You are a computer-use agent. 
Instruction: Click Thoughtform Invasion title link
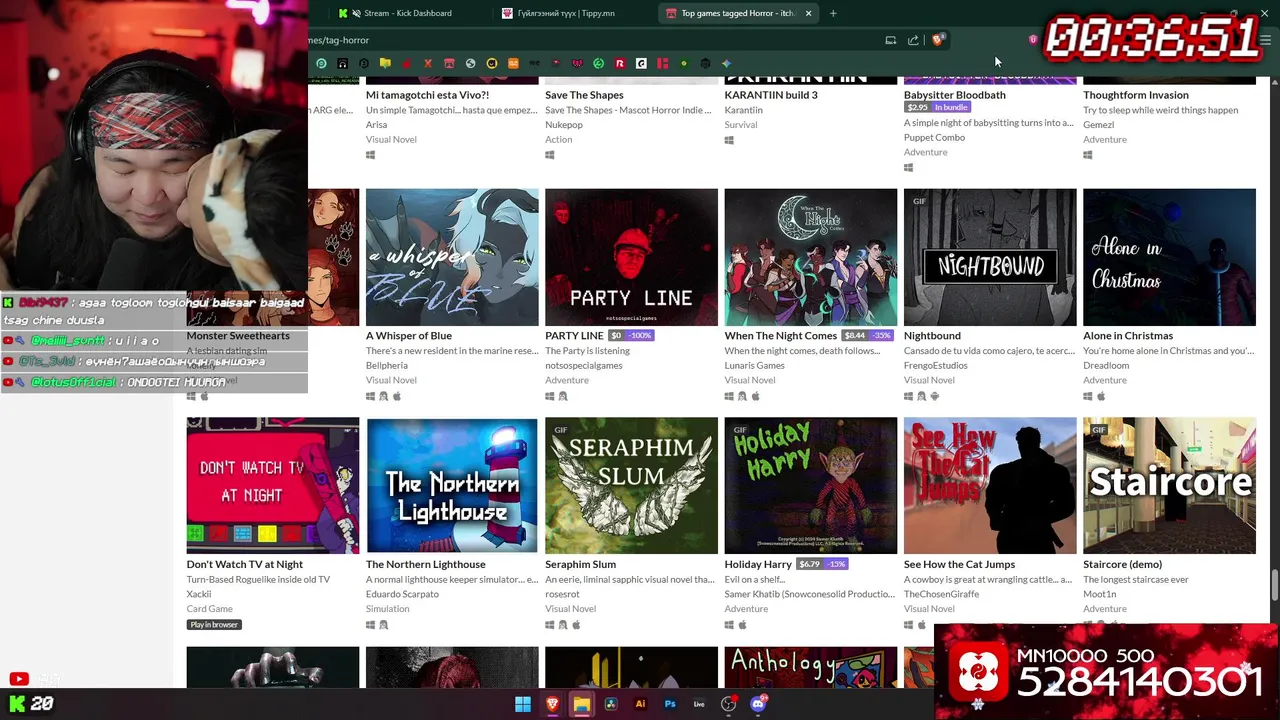[1136, 95]
